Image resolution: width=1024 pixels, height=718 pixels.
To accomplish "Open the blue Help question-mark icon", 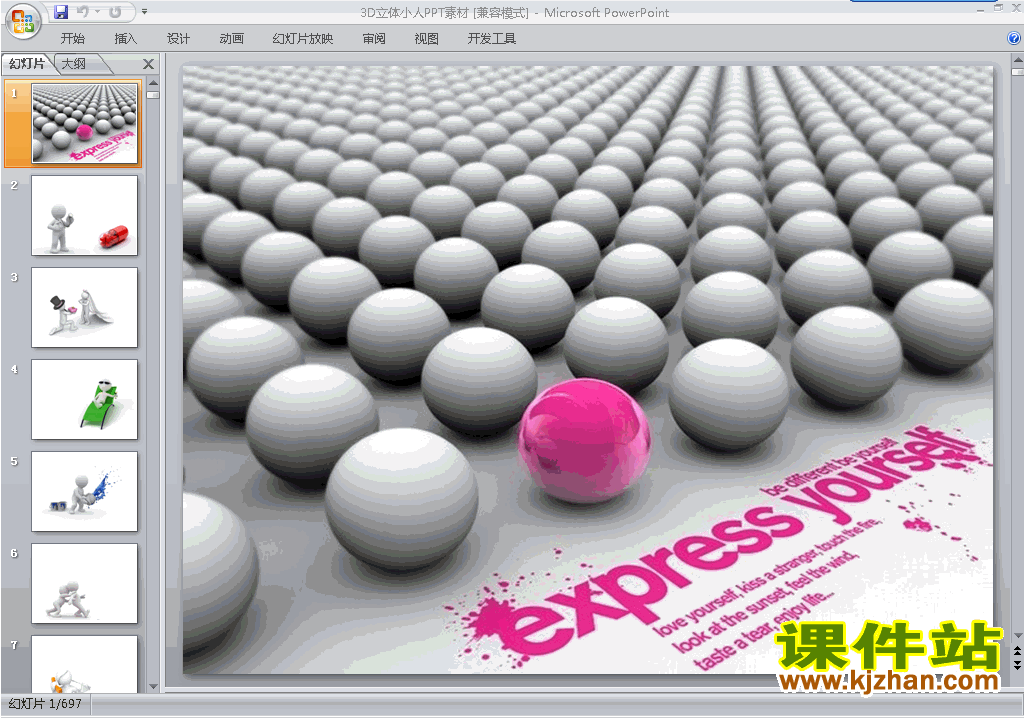I will click(x=1014, y=39).
